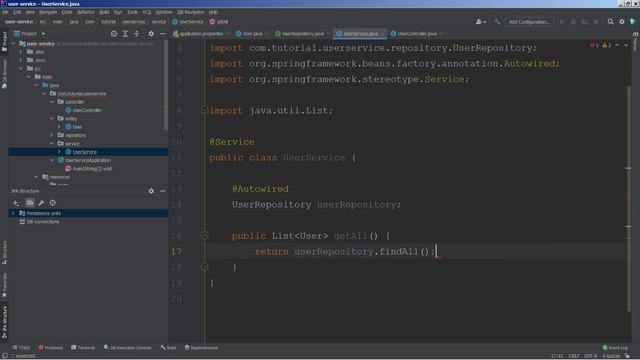Viewport: 640px width, 360px height.
Task: Click the editor vertical scrollbar
Action: click(629, 199)
